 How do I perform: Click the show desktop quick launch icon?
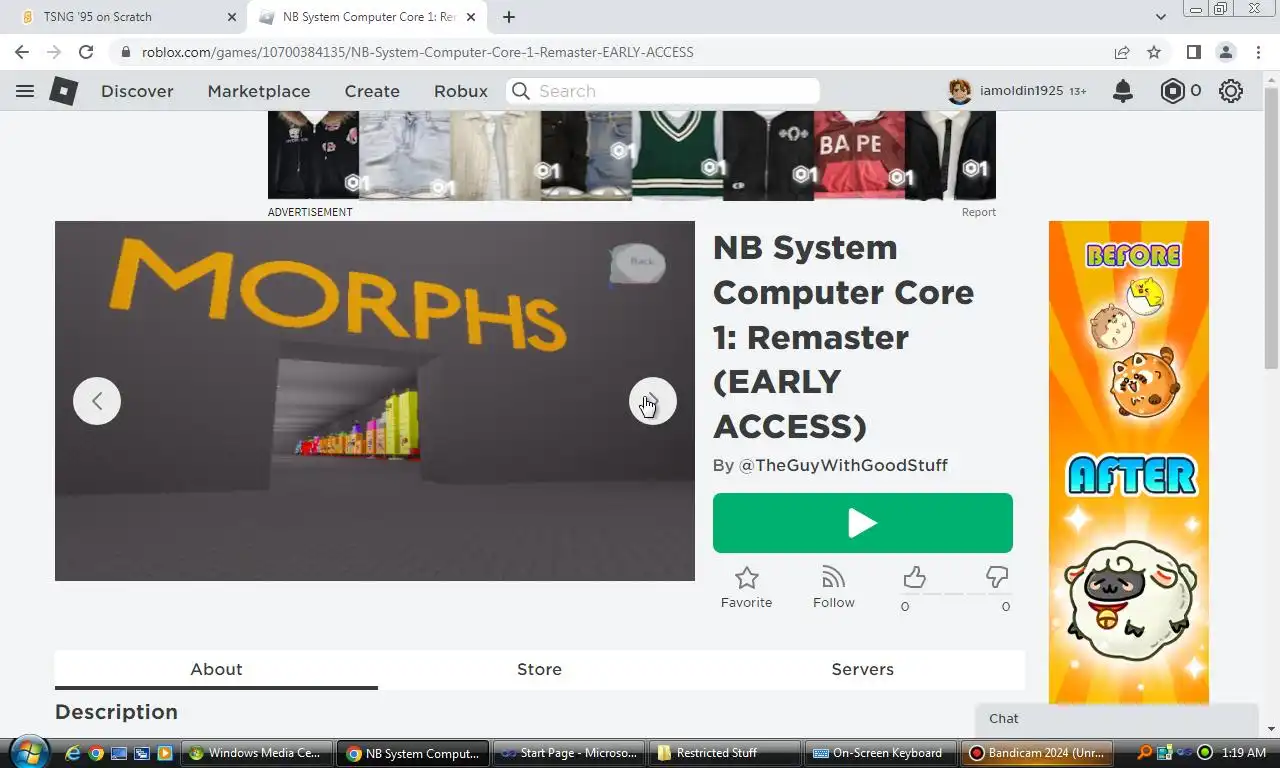tap(119, 753)
